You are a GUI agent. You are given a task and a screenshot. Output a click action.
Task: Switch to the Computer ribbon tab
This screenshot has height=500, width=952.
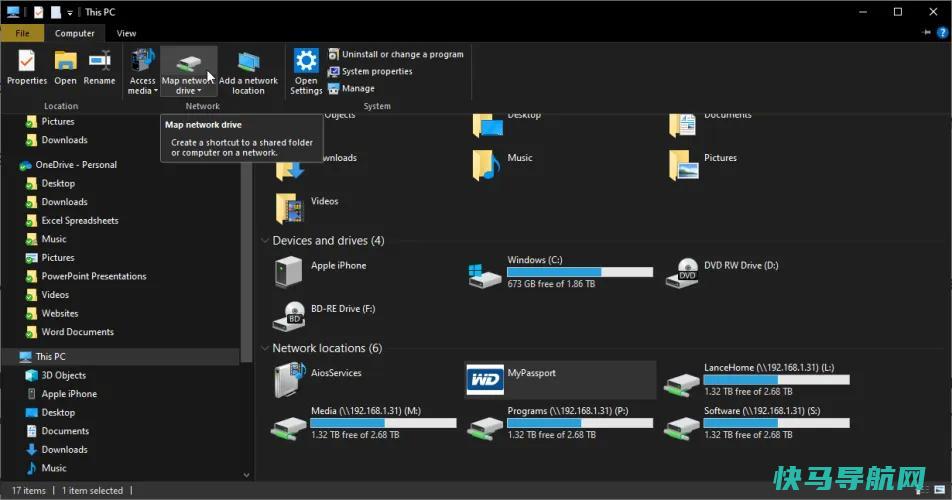[x=75, y=33]
